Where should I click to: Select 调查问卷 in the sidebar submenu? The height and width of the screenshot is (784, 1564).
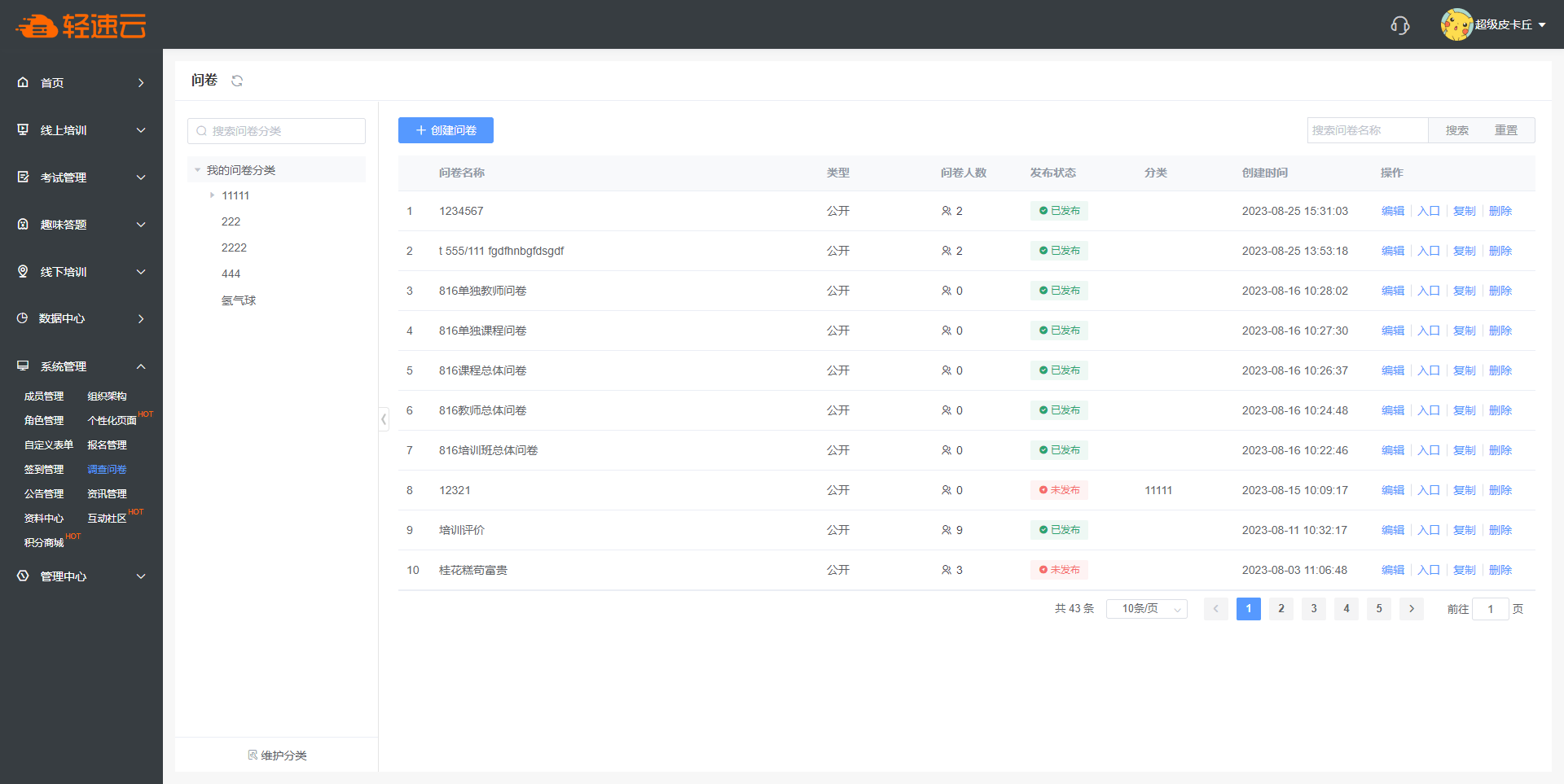tap(107, 470)
